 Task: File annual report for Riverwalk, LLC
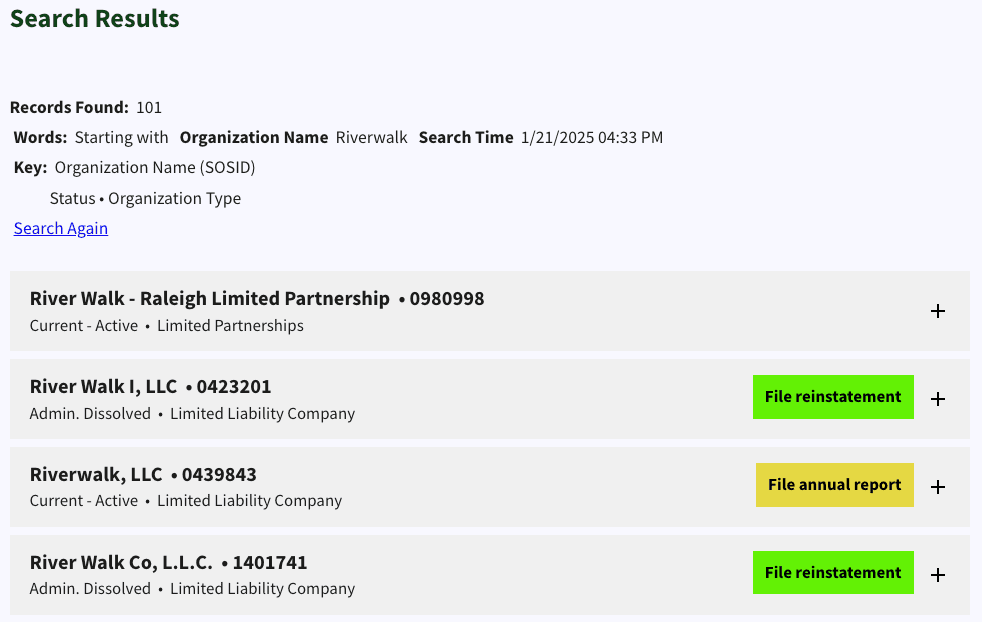[x=834, y=484]
